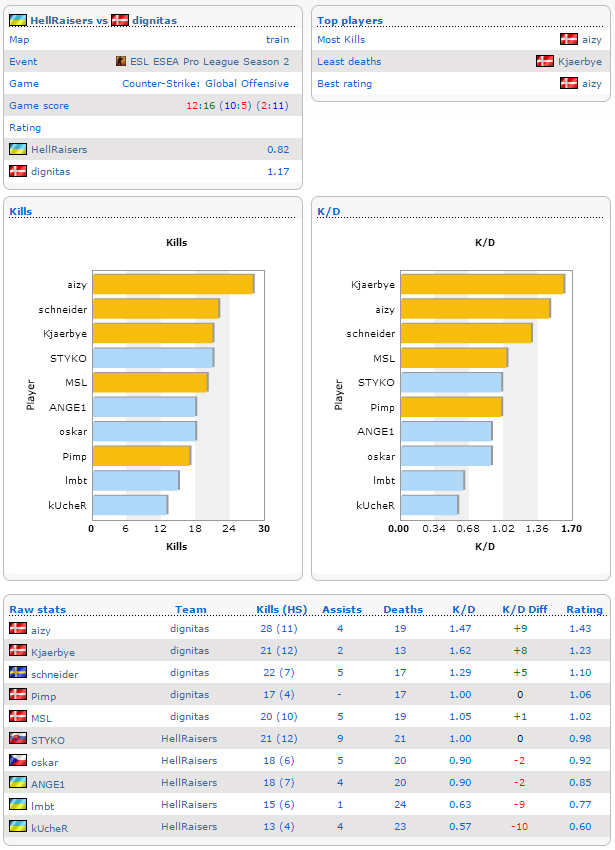The width and height of the screenshot is (615, 850).
Task: Sort raw stats by K/D Diff column
Action: 524,609
